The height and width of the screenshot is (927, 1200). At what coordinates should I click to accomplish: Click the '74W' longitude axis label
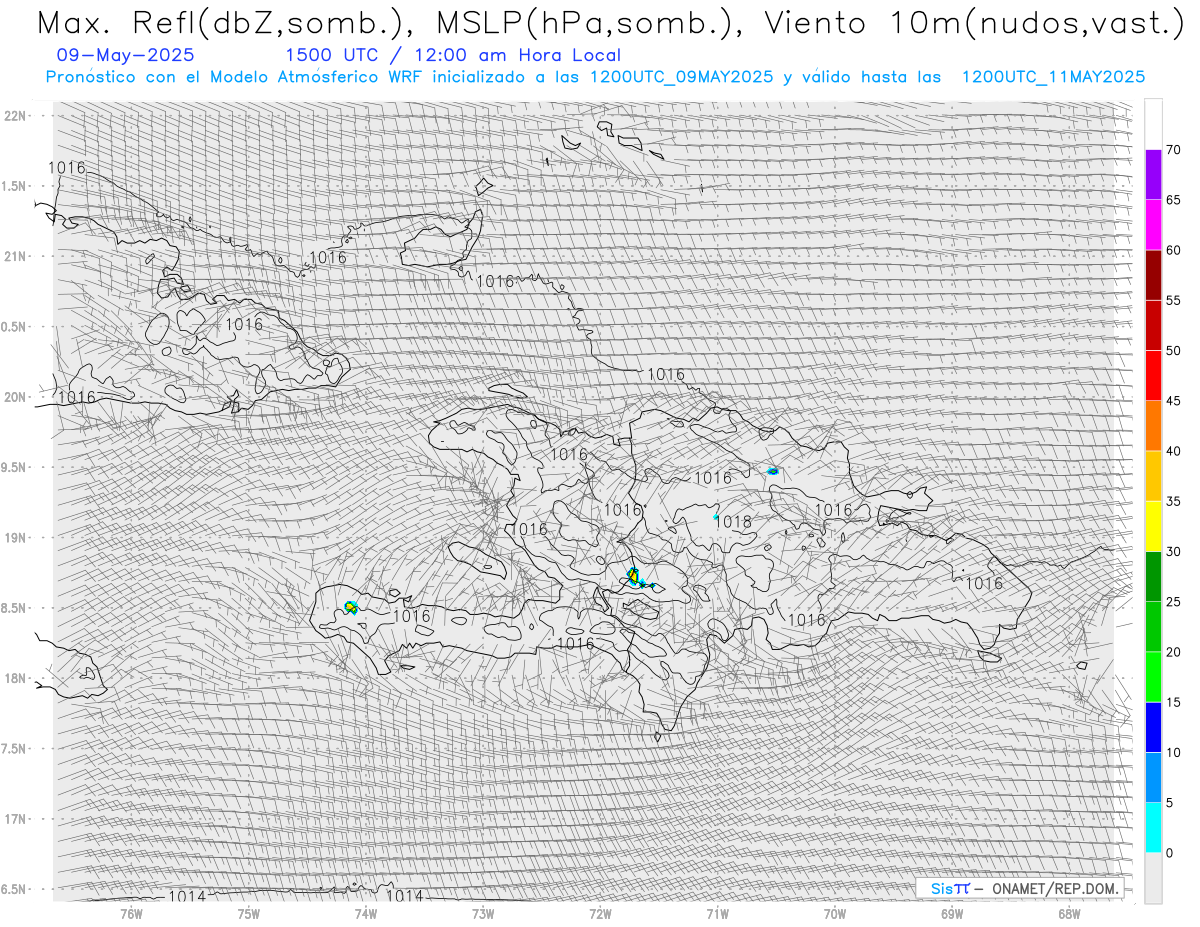366,913
